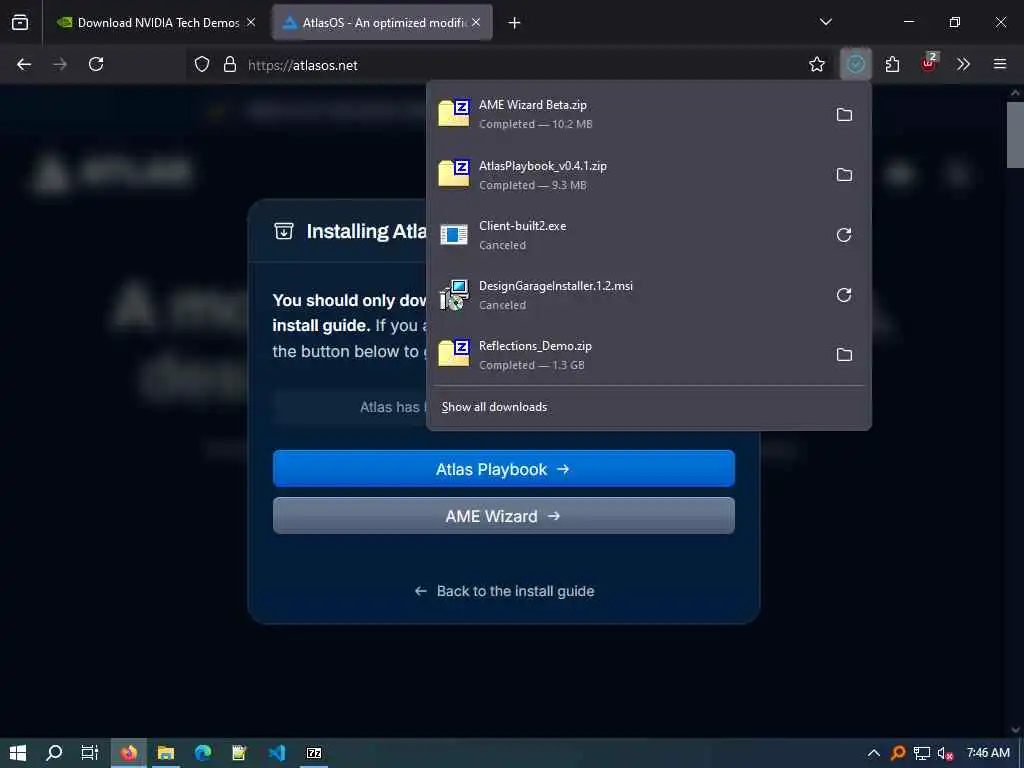Open Windows taskbar search

54,753
